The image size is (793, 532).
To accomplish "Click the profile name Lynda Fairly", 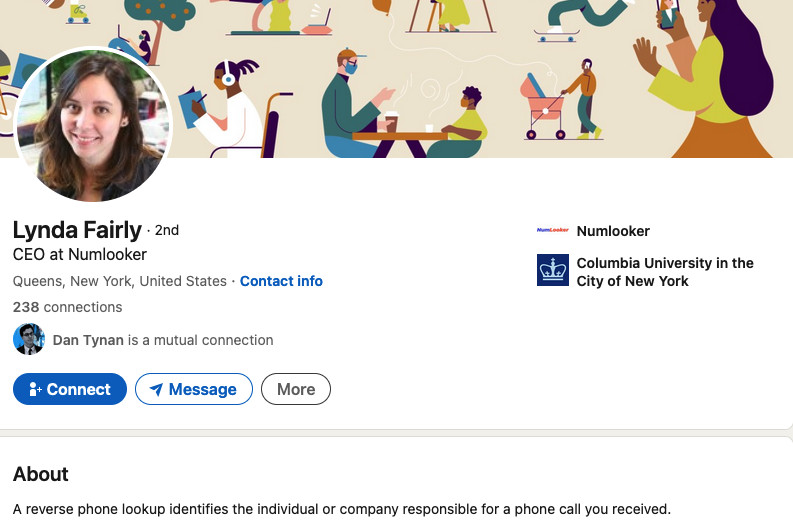I will pos(77,230).
